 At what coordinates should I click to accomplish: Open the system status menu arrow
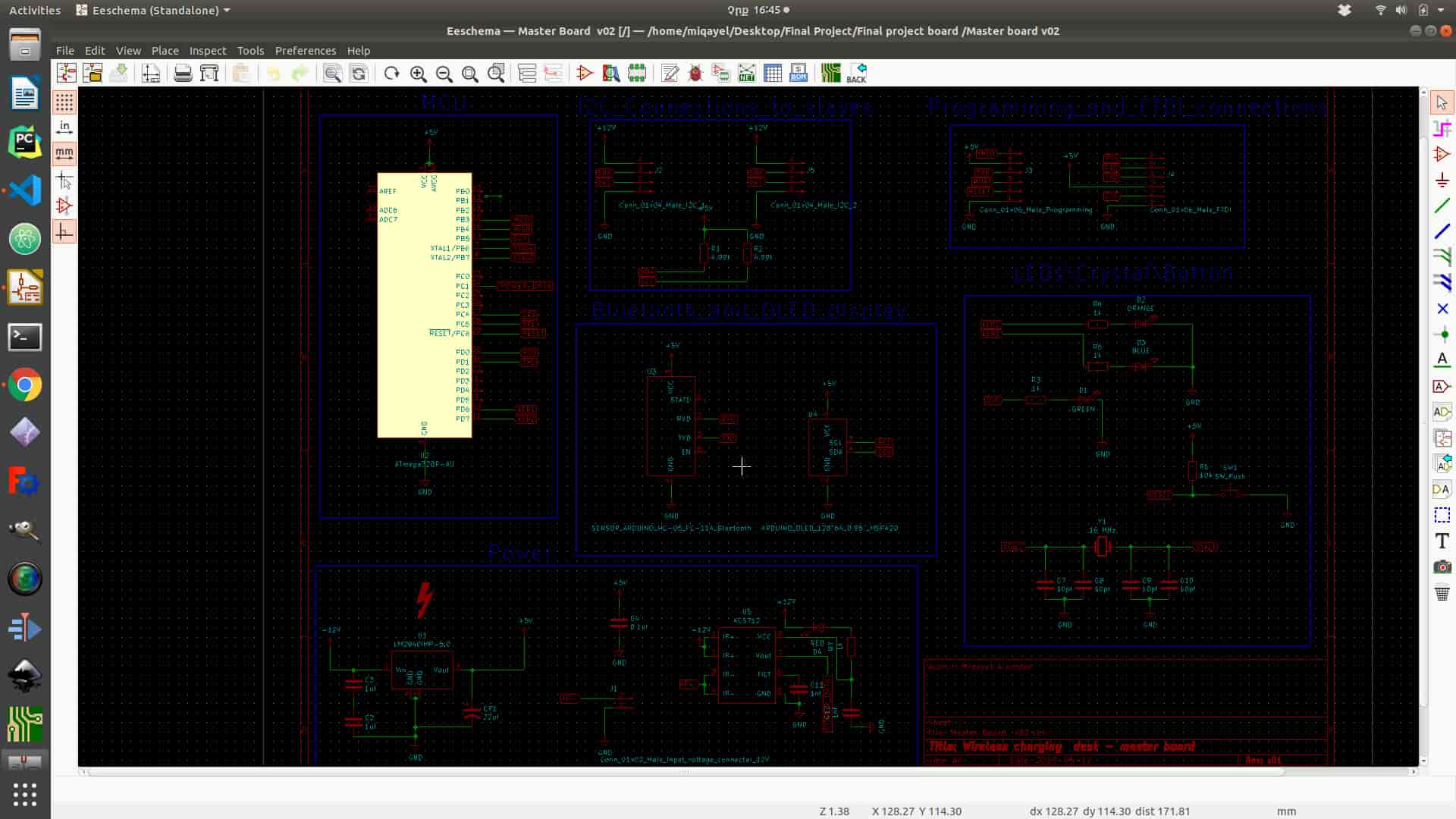click(1441, 11)
